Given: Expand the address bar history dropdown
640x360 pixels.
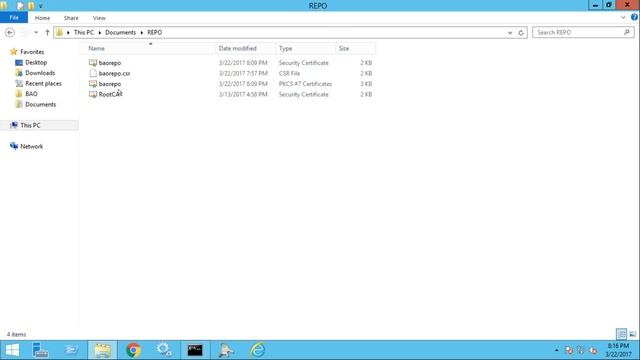Looking at the screenshot, I should coord(510,33).
